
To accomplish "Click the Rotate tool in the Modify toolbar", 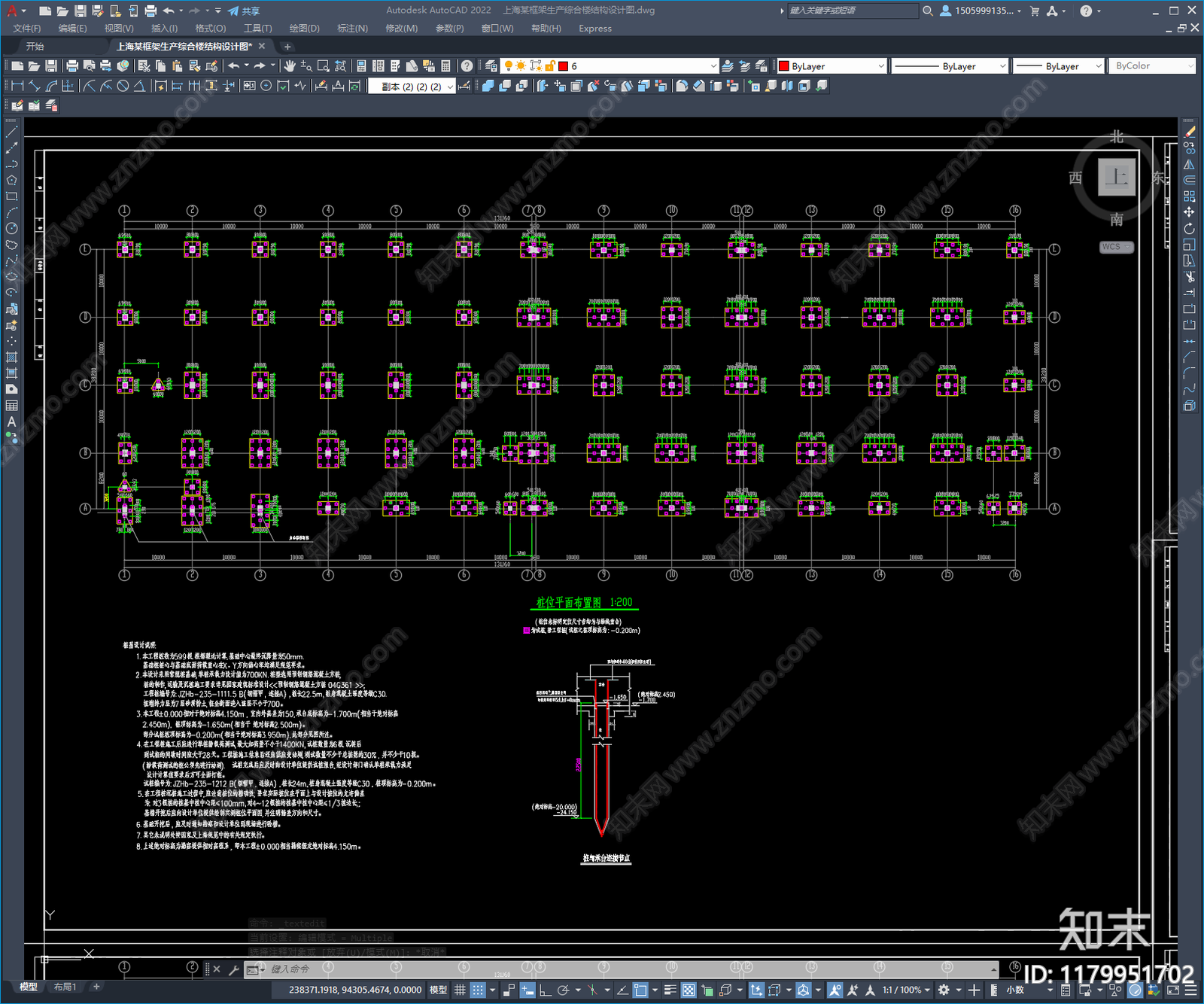I will click(1189, 229).
